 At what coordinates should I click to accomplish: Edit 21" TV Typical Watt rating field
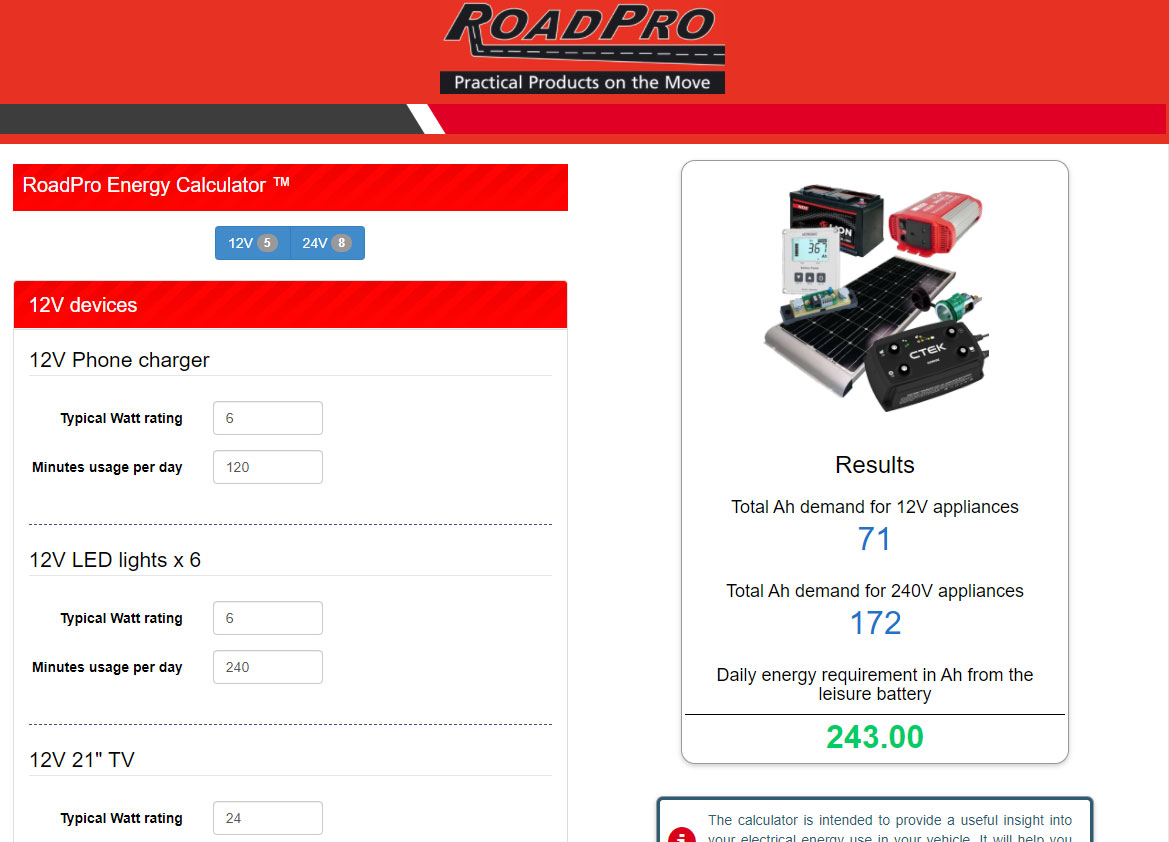(x=268, y=818)
